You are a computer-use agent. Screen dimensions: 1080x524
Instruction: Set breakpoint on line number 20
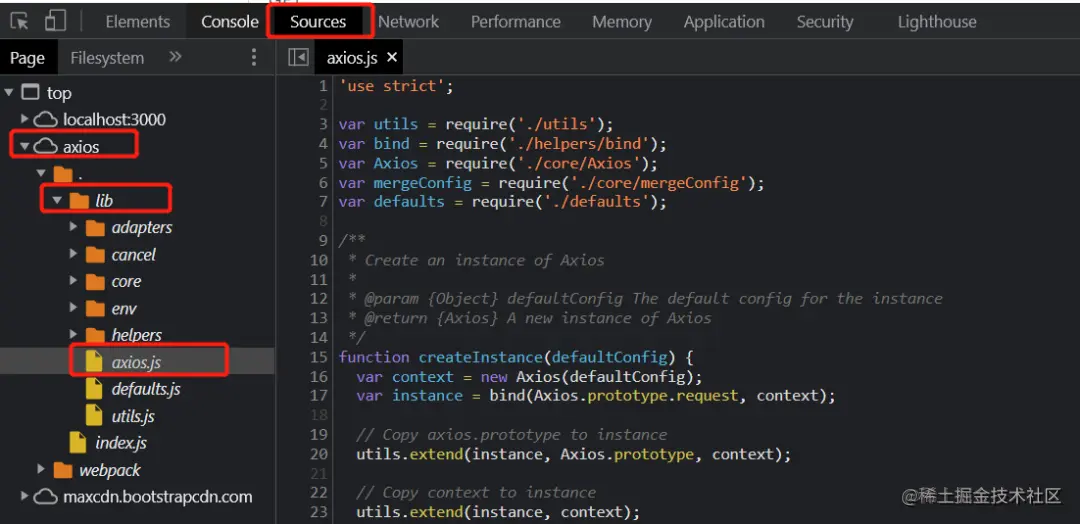click(319, 454)
